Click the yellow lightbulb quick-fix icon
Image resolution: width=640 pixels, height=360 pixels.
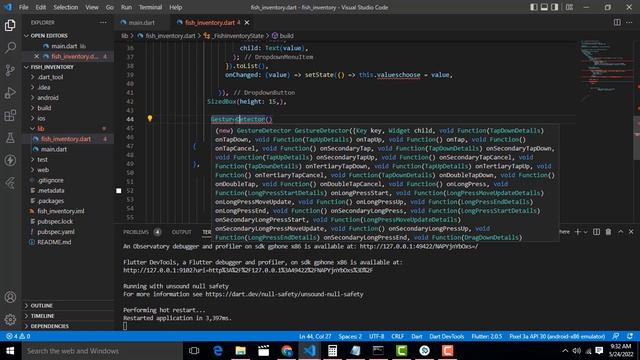(x=150, y=118)
